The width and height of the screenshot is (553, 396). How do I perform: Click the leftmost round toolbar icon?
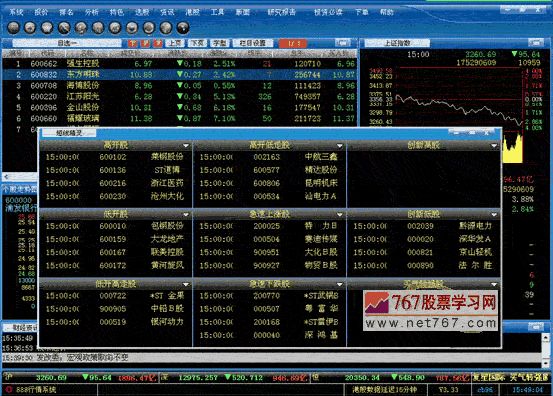(x=13, y=28)
